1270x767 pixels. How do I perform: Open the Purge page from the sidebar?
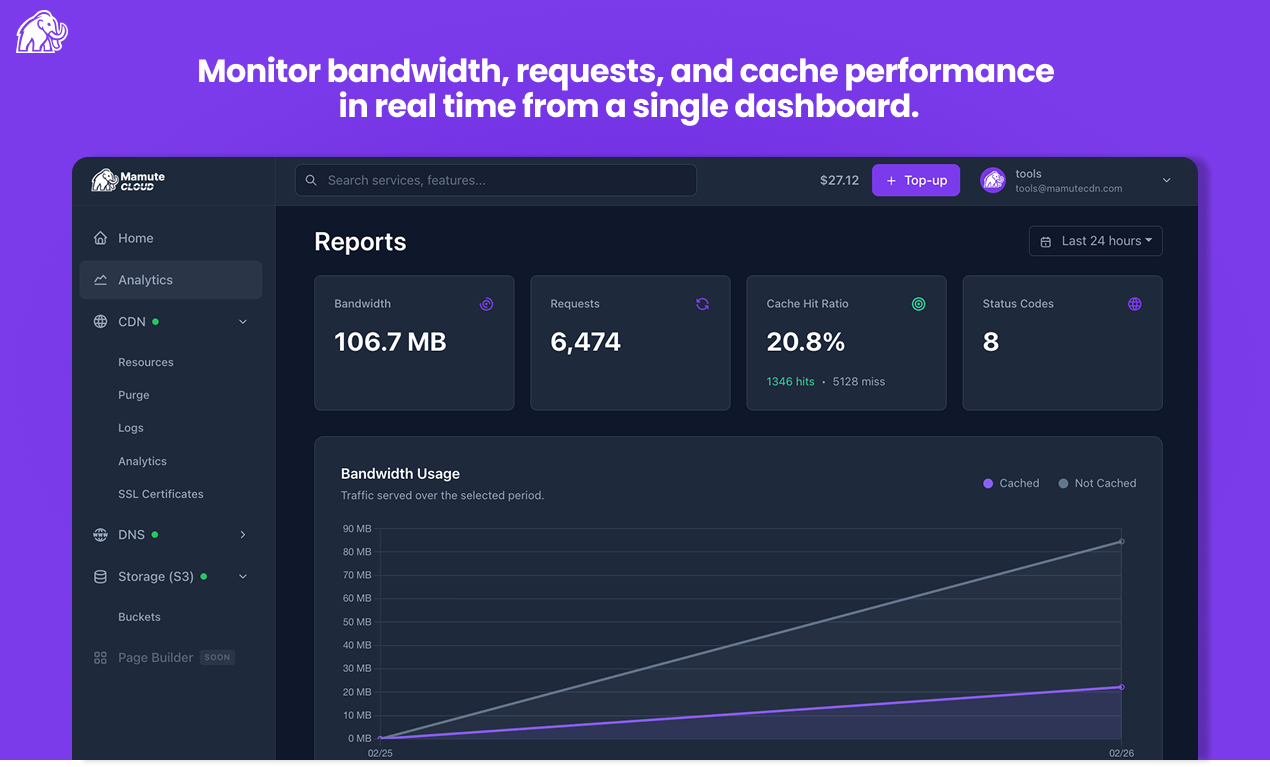(133, 394)
